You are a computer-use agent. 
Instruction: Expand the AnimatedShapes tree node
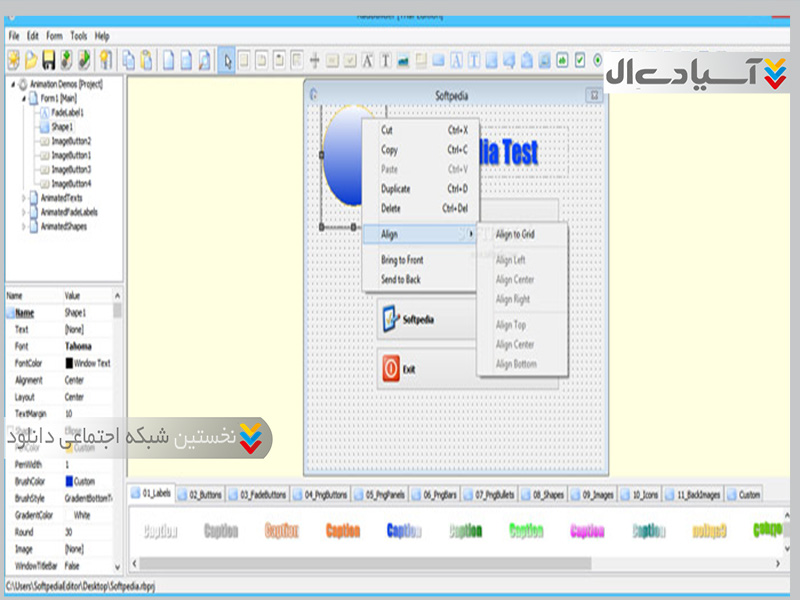[26, 226]
